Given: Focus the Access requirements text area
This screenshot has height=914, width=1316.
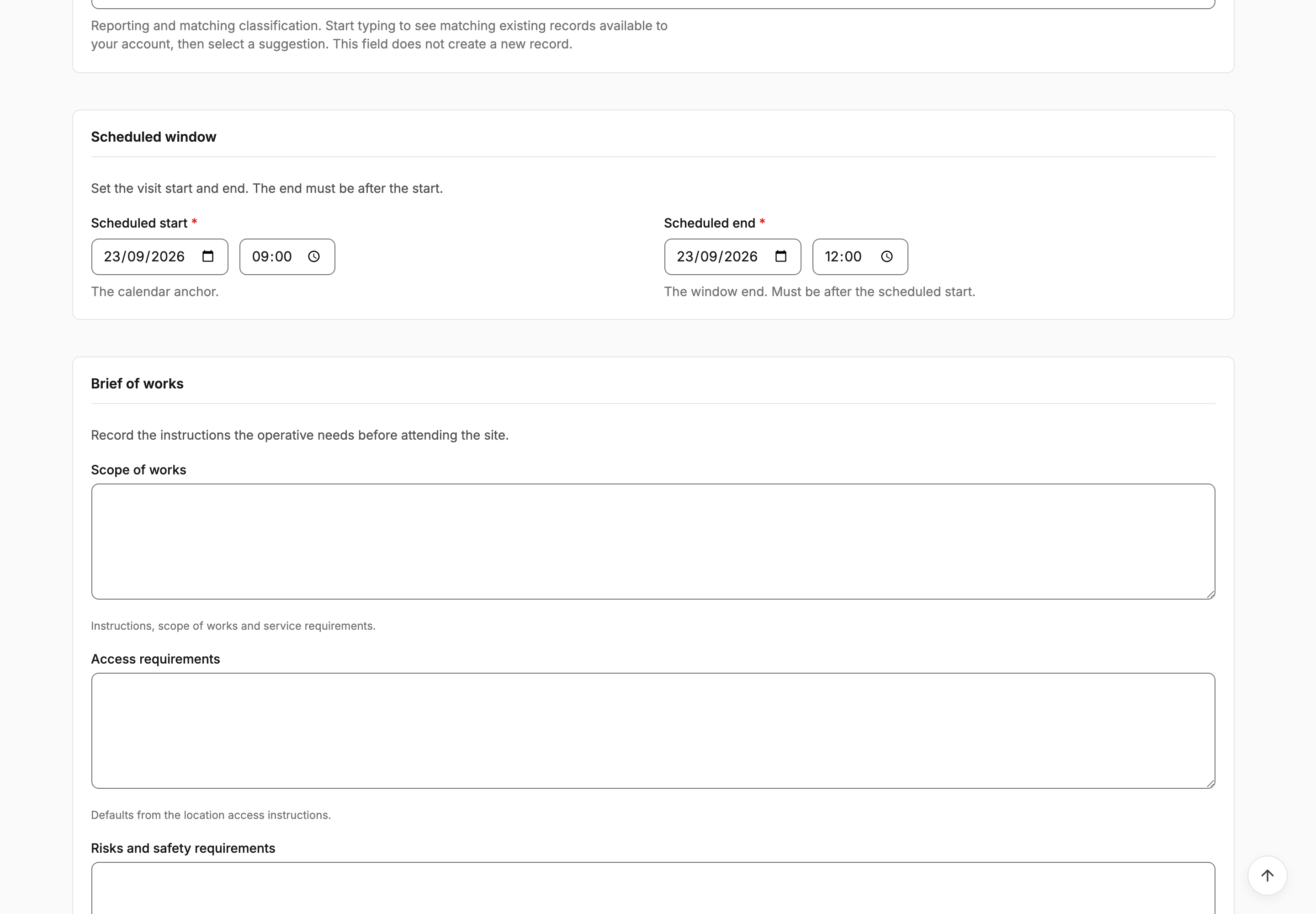Looking at the screenshot, I should (x=653, y=731).
